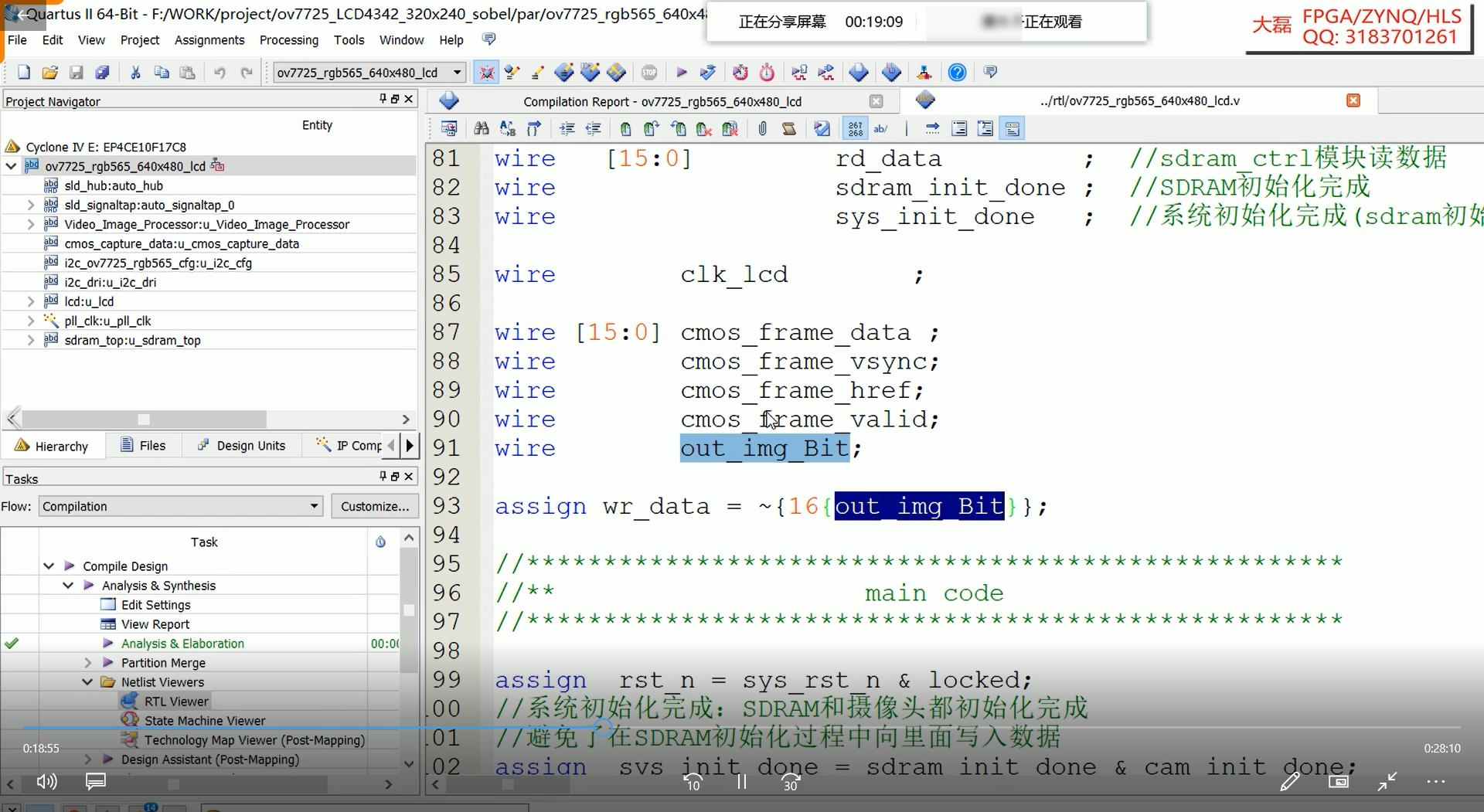Redo last edit
Screen dimensions: 1484x812
[x=247, y=73]
